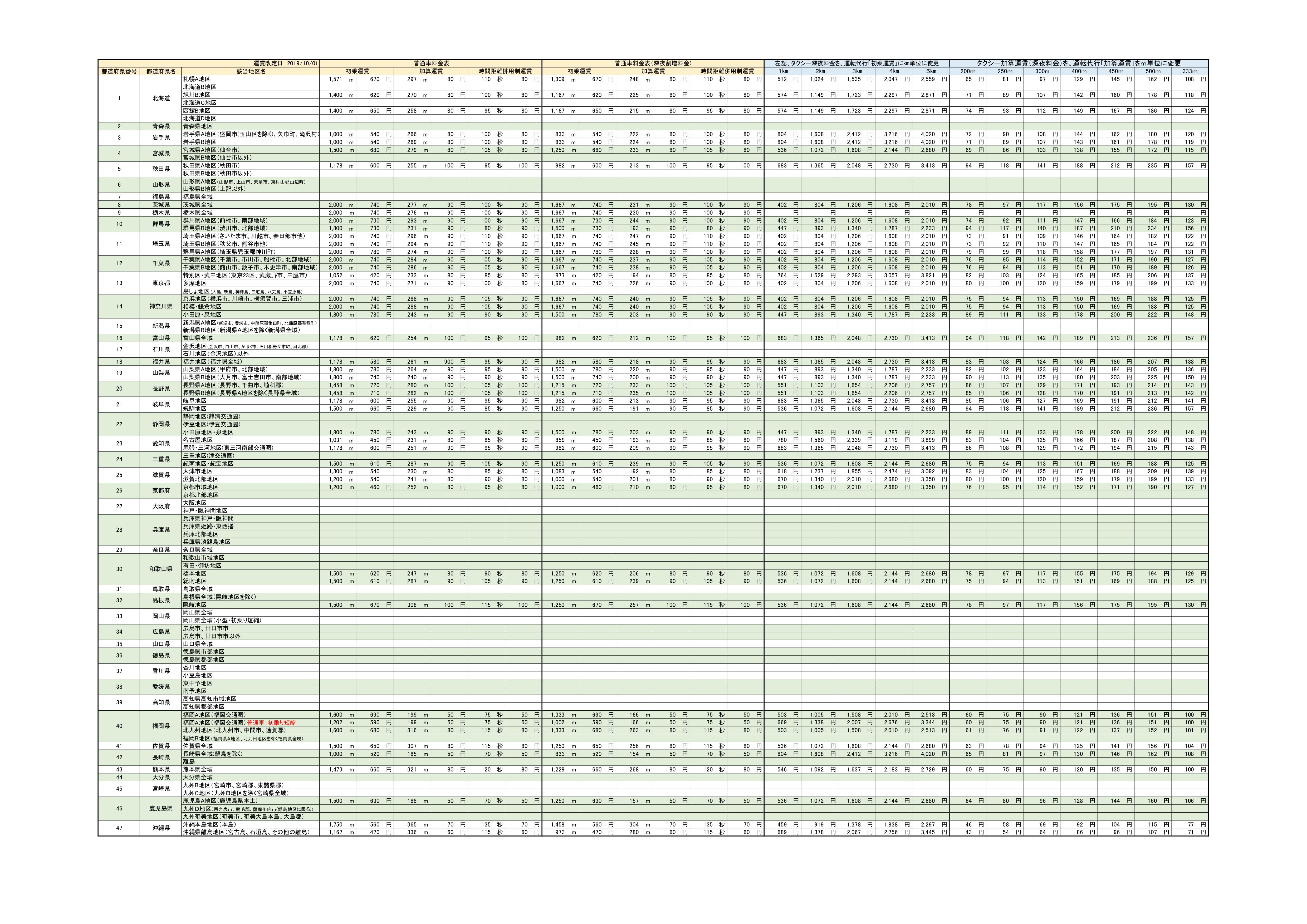Click the 200m column header

point(968,71)
